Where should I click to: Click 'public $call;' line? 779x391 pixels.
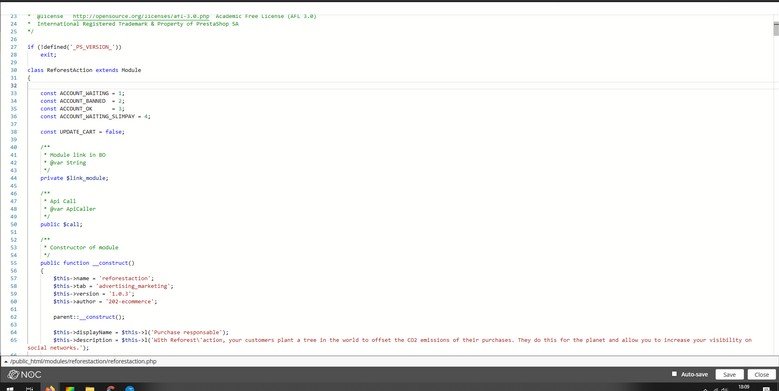(x=61, y=224)
